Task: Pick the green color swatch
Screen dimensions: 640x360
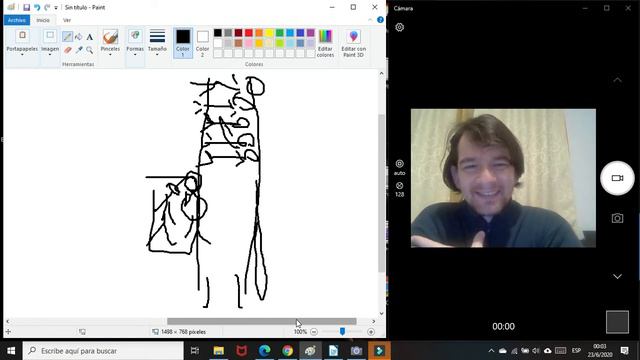Action: [280, 33]
